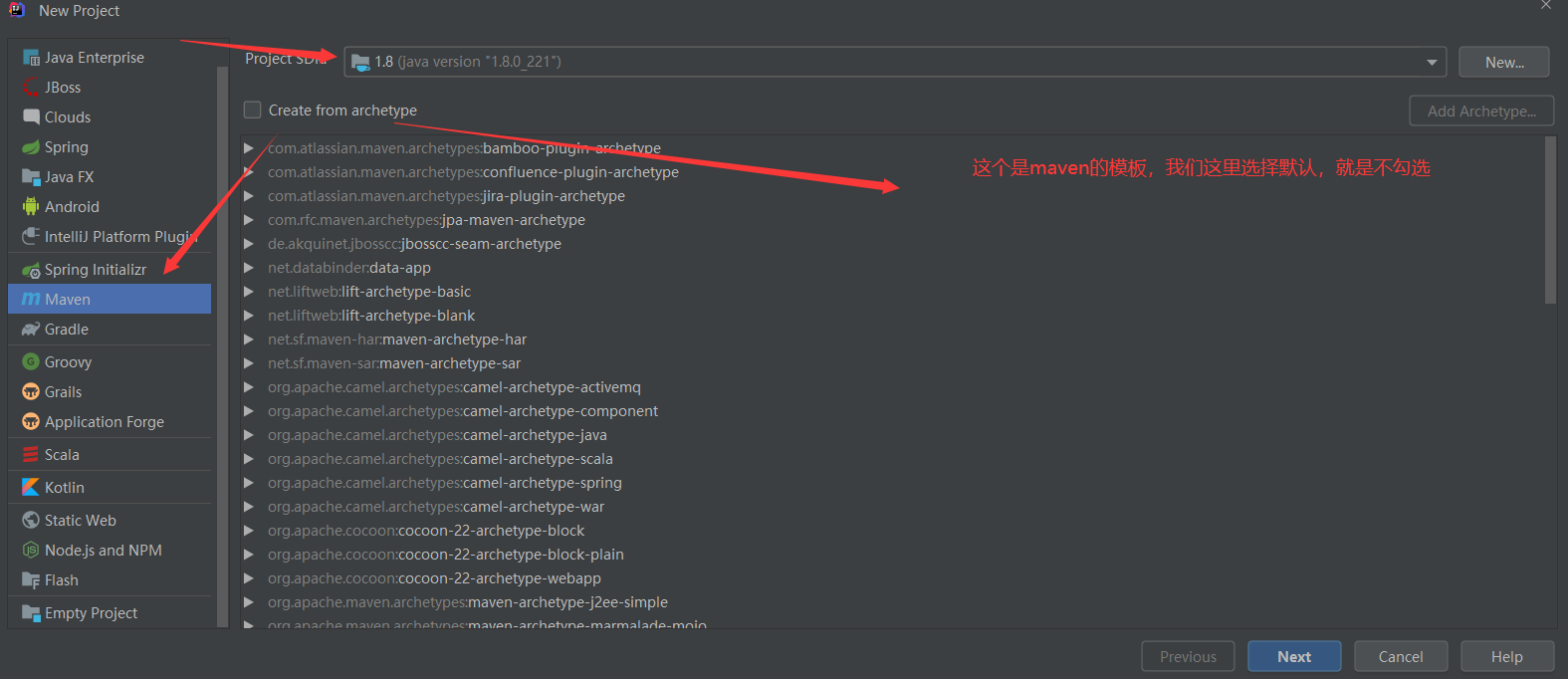This screenshot has height=679, width=1568.
Task: Select camel-archetype-component row
Action: (x=892, y=411)
